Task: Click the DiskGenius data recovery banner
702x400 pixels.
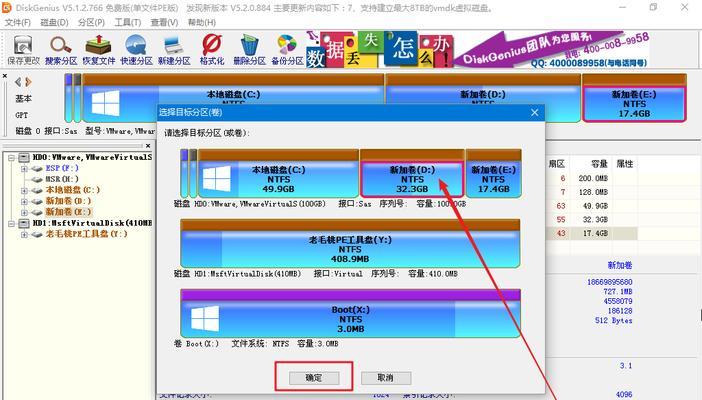Action: click(477, 50)
